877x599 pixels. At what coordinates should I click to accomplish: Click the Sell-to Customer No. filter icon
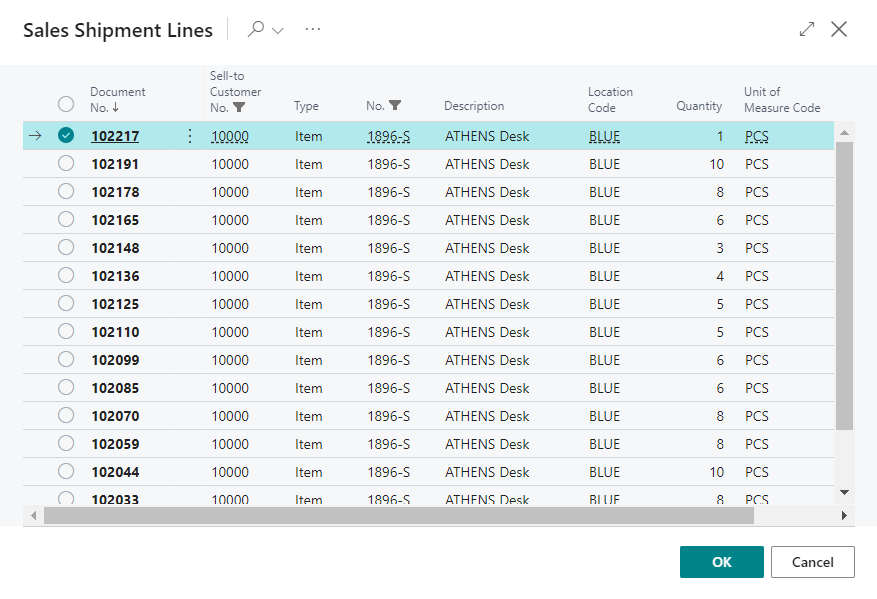point(239,108)
